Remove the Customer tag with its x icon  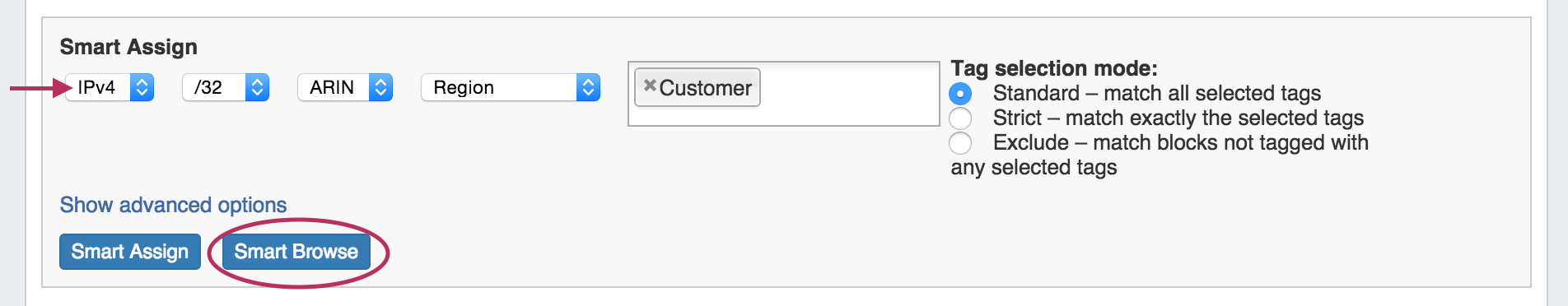[x=649, y=86]
